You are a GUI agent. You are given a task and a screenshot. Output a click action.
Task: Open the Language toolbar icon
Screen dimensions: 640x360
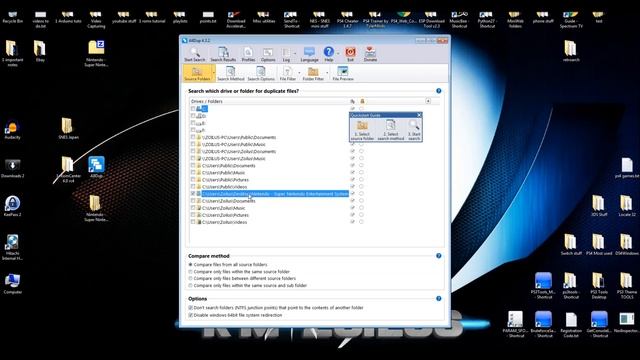[309, 54]
